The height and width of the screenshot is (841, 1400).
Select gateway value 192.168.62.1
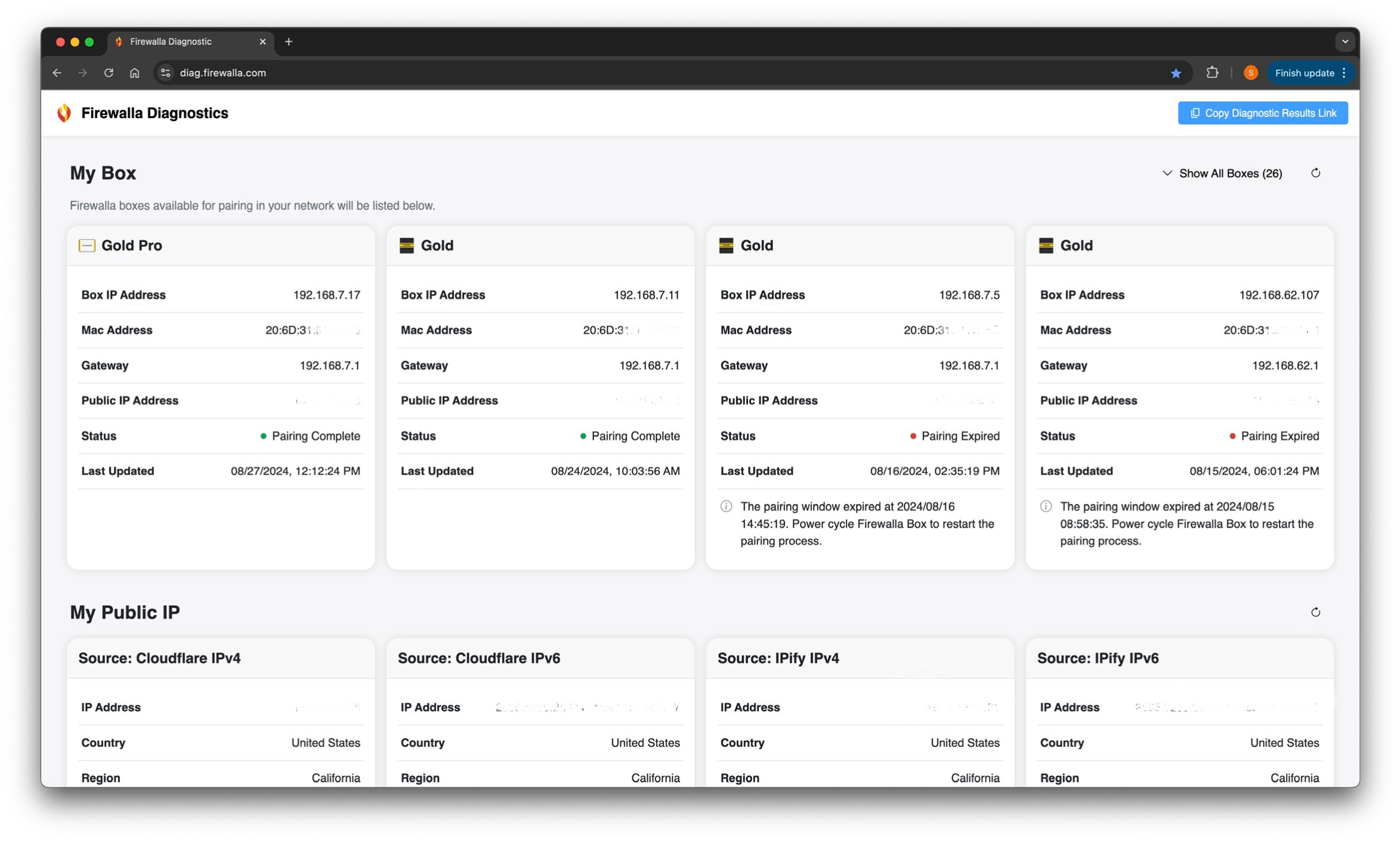[x=1285, y=365]
